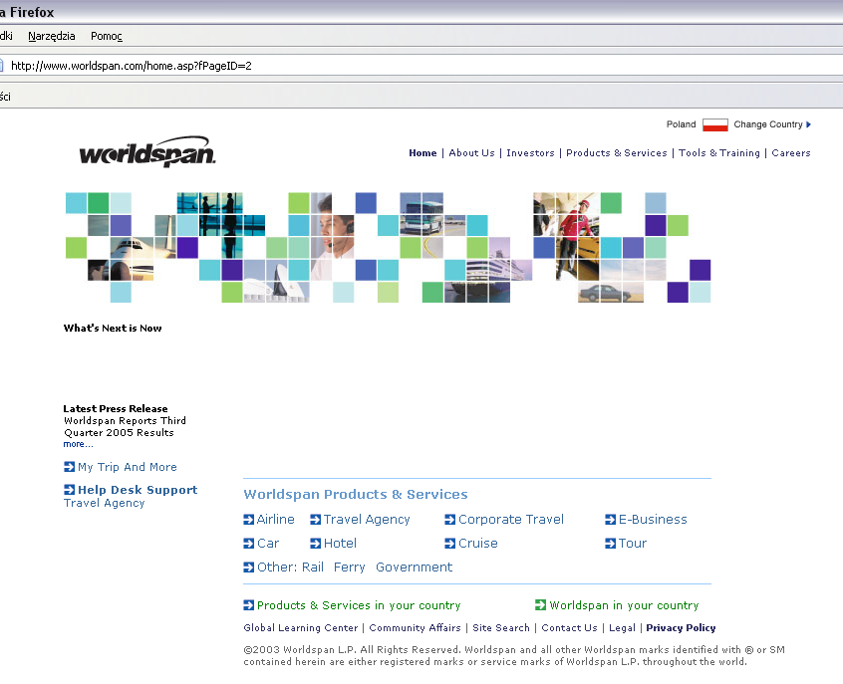Open the Site Search link
843x684 pixels.
501,628
